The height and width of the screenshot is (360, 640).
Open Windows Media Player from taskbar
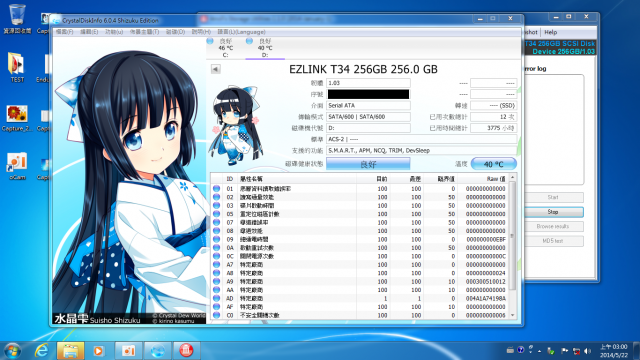click(x=98, y=351)
